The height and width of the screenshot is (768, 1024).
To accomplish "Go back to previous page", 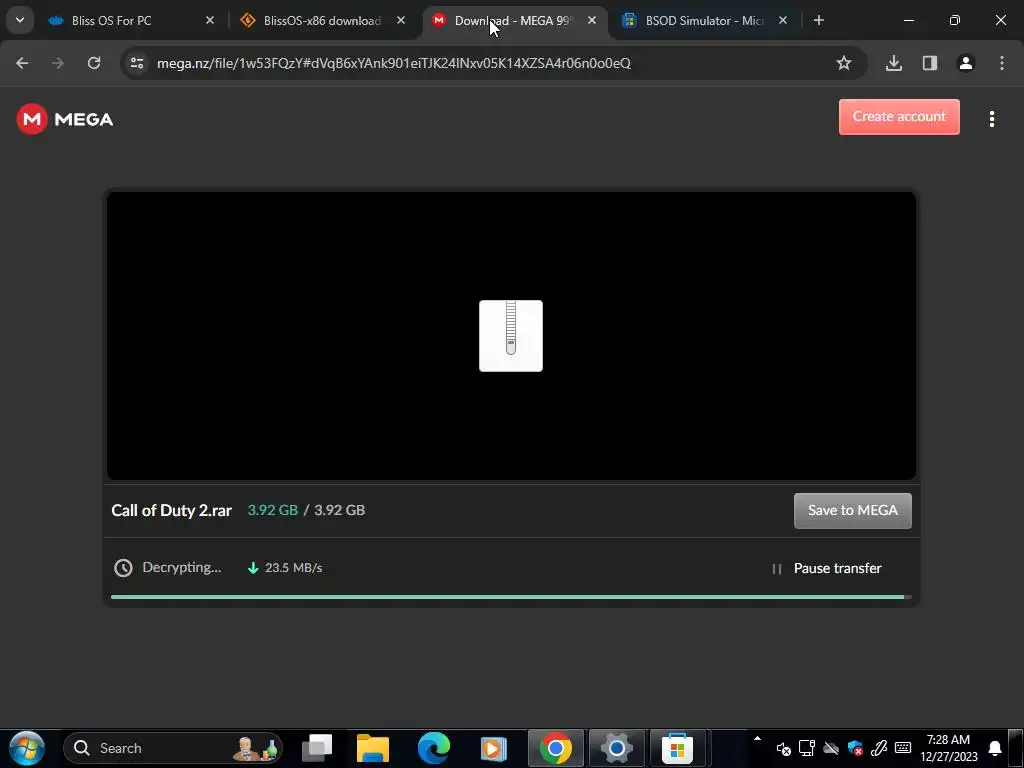I will [x=22, y=63].
